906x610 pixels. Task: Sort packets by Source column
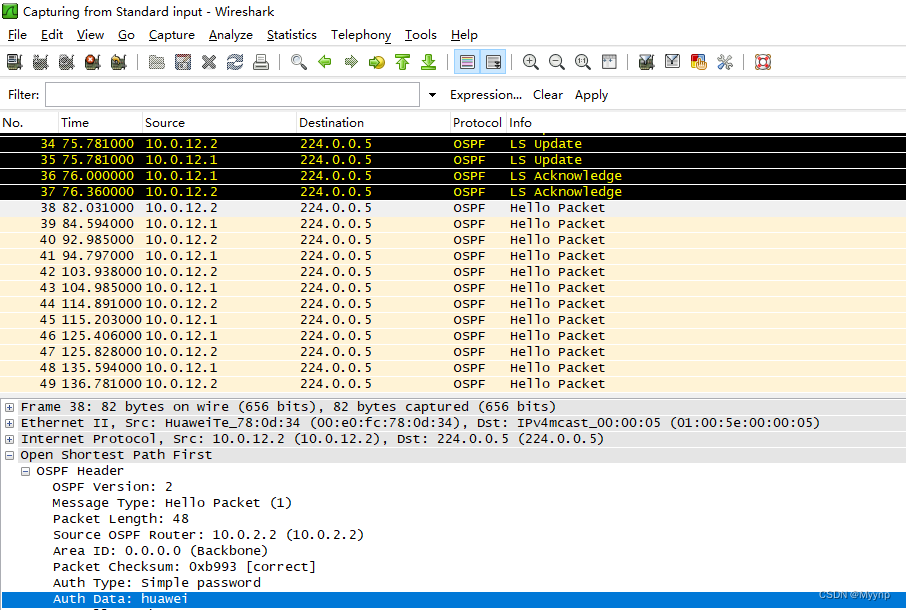pyautogui.click(x=220, y=122)
